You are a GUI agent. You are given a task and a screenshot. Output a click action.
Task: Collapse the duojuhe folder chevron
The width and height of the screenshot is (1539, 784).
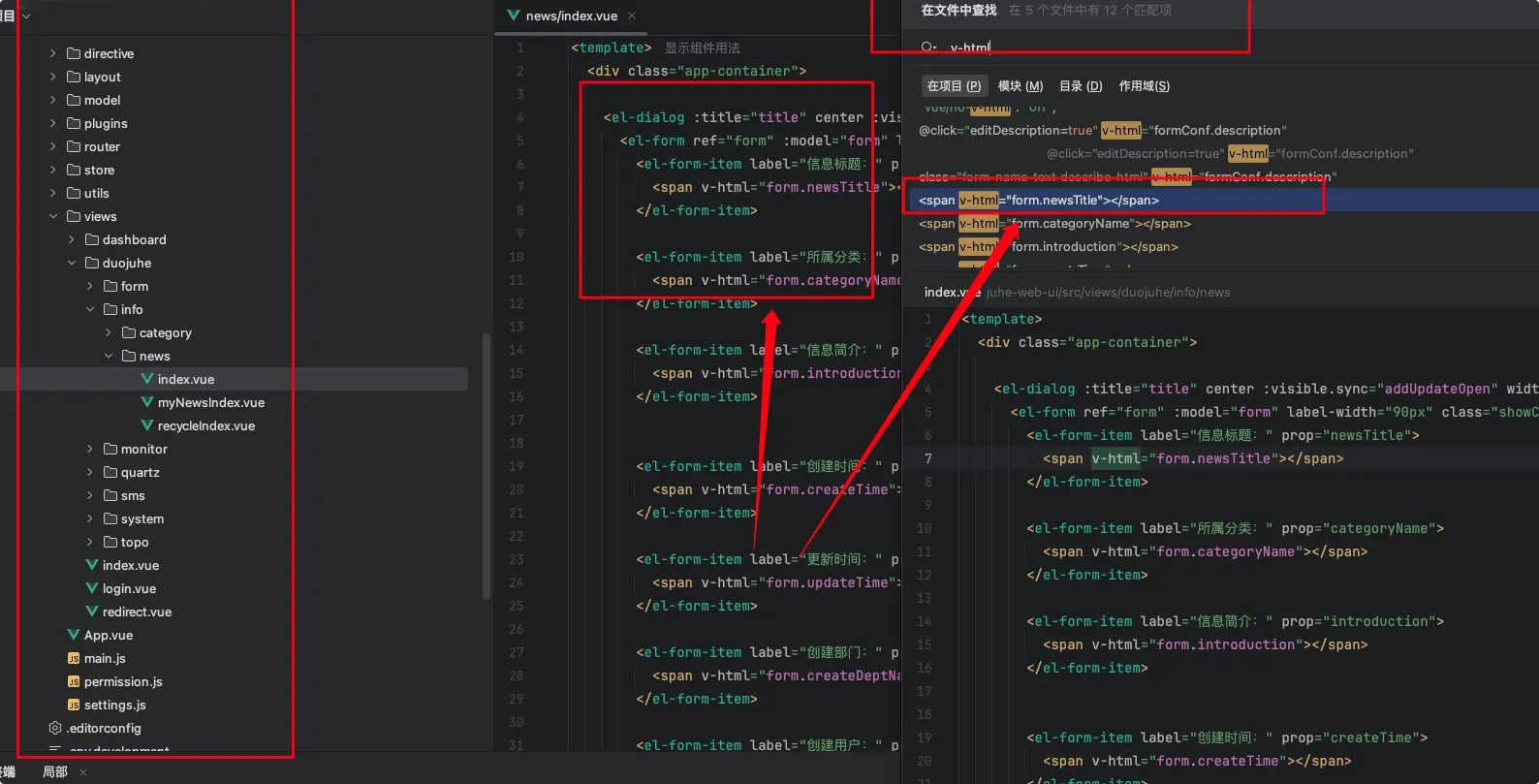(72, 263)
